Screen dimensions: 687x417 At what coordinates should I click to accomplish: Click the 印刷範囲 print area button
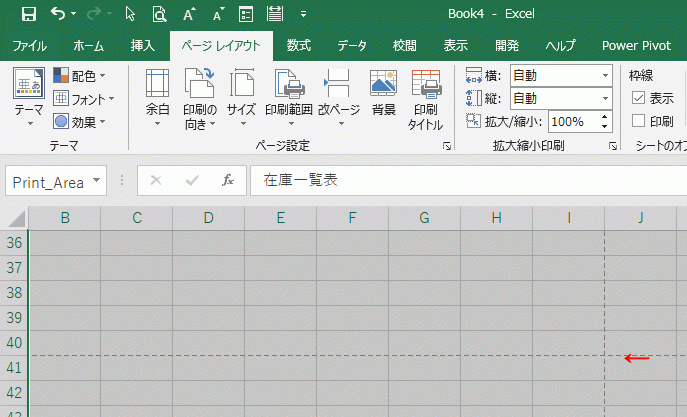pos(289,98)
